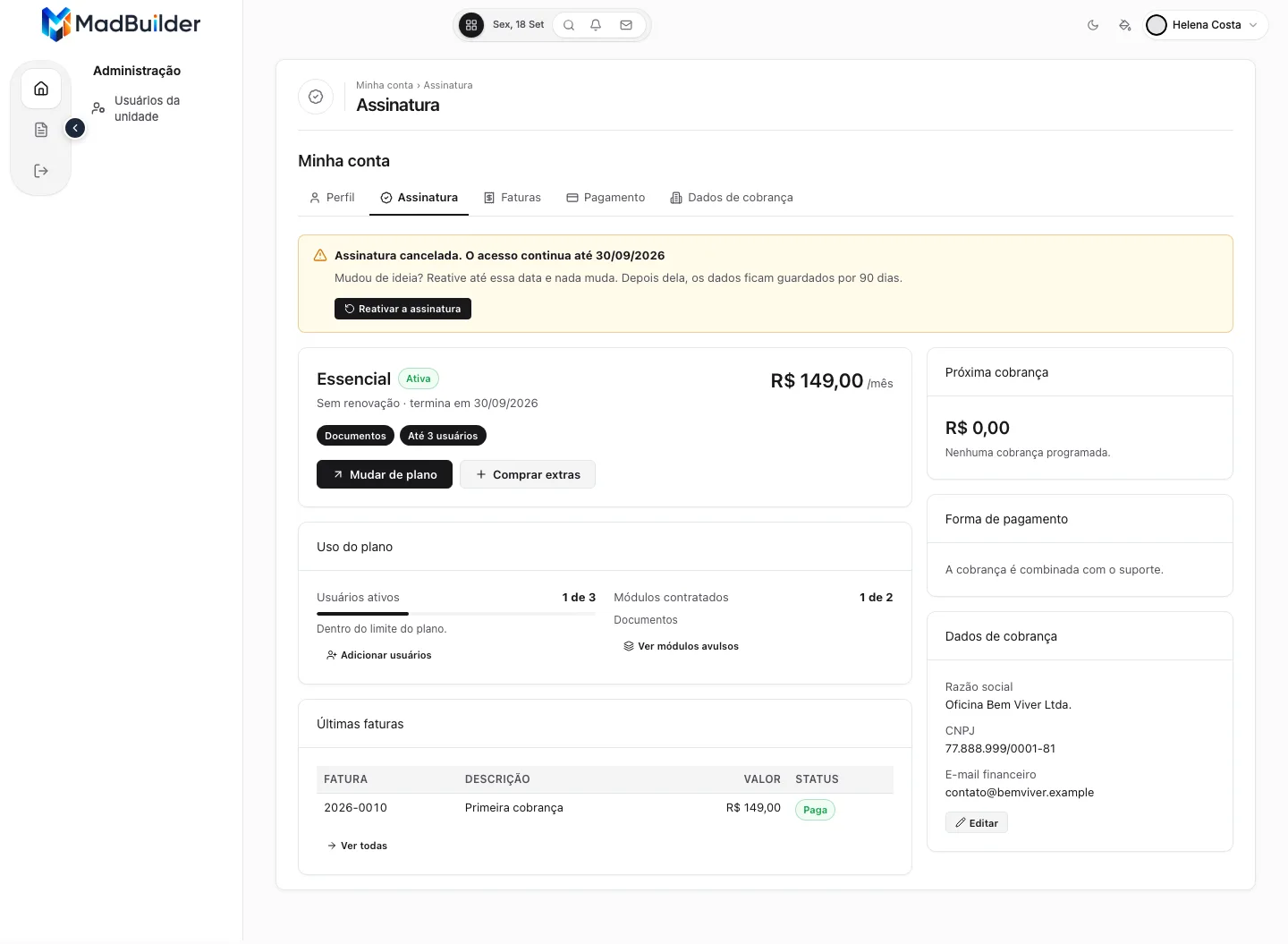Screen dimensions: 1288x944
Task: Click Ver módulos avulsos link
Action: 682,646
